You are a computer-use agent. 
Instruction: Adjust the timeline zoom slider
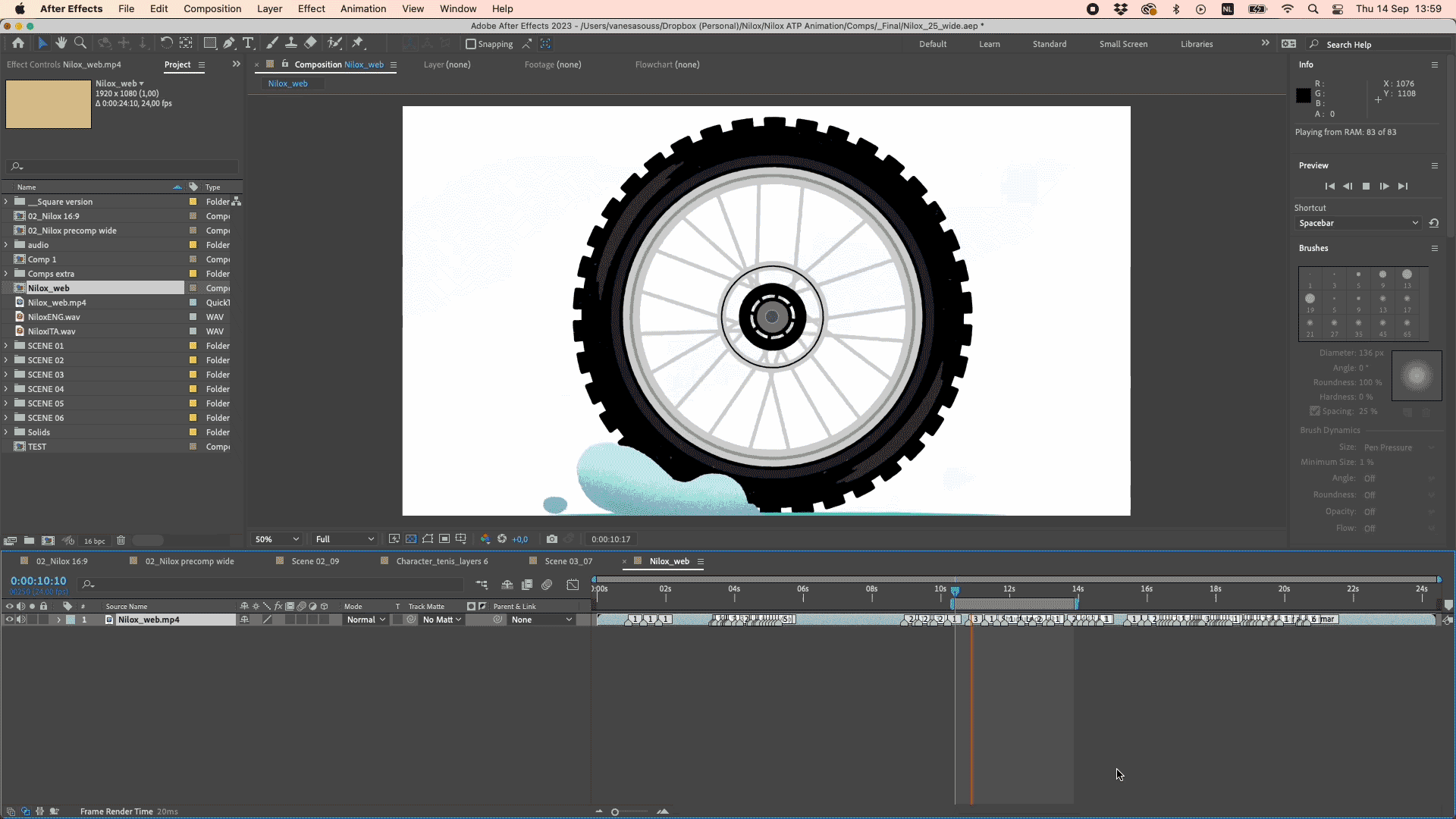tap(615, 811)
